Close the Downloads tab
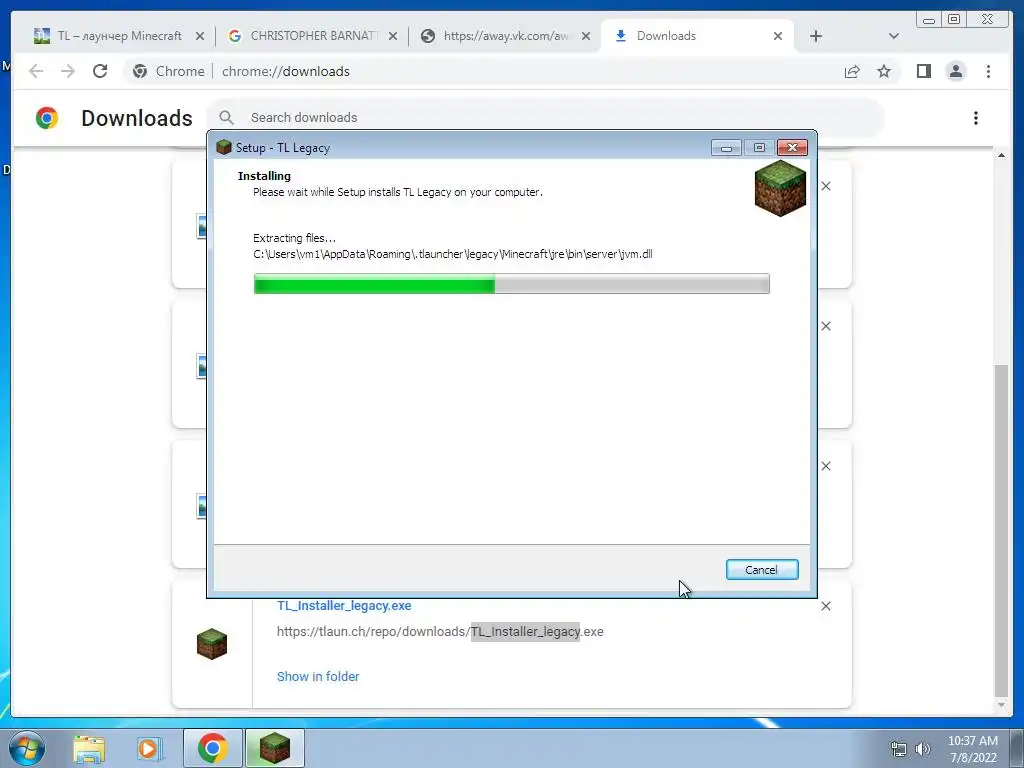Image resolution: width=1024 pixels, height=768 pixels. click(778, 36)
